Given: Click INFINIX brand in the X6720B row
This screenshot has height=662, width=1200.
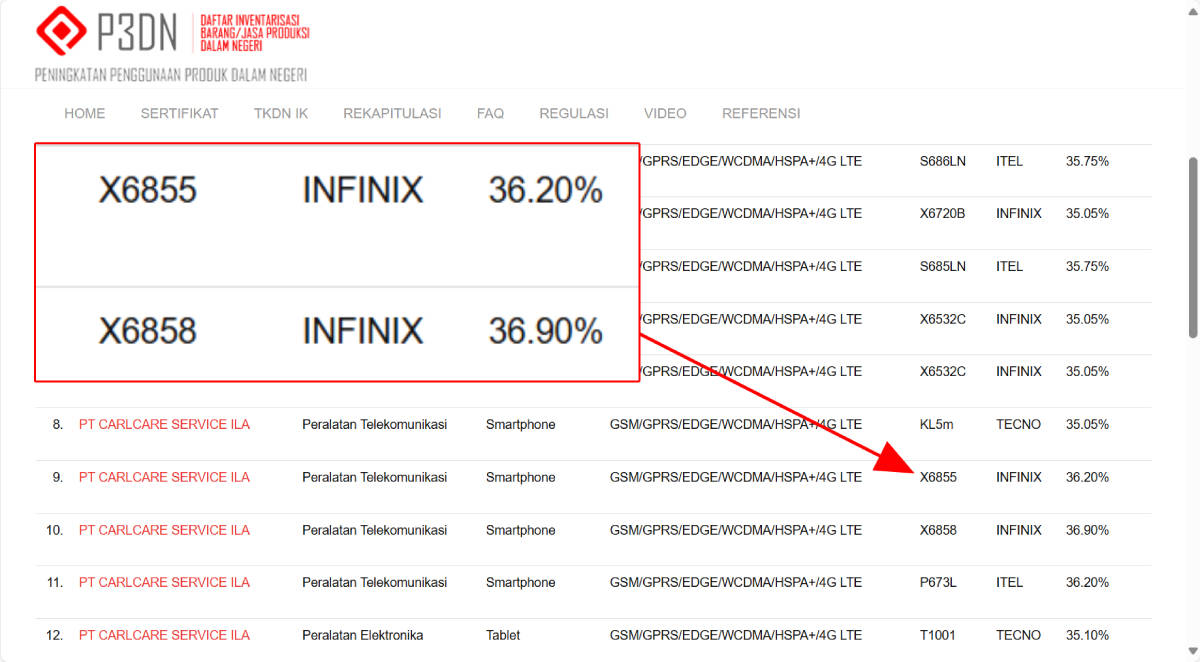Looking at the screenshot, I should 1018,213.
